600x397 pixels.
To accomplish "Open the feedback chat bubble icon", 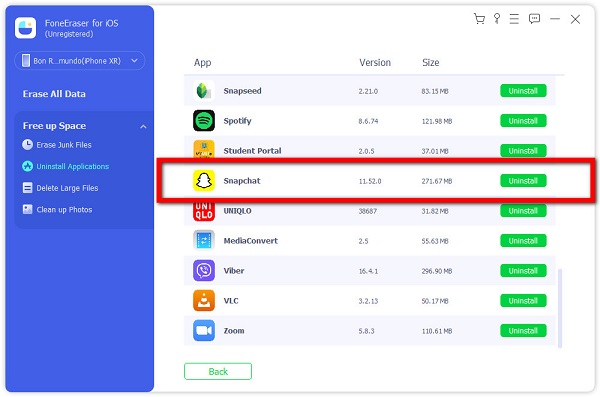I will point(534,19).
